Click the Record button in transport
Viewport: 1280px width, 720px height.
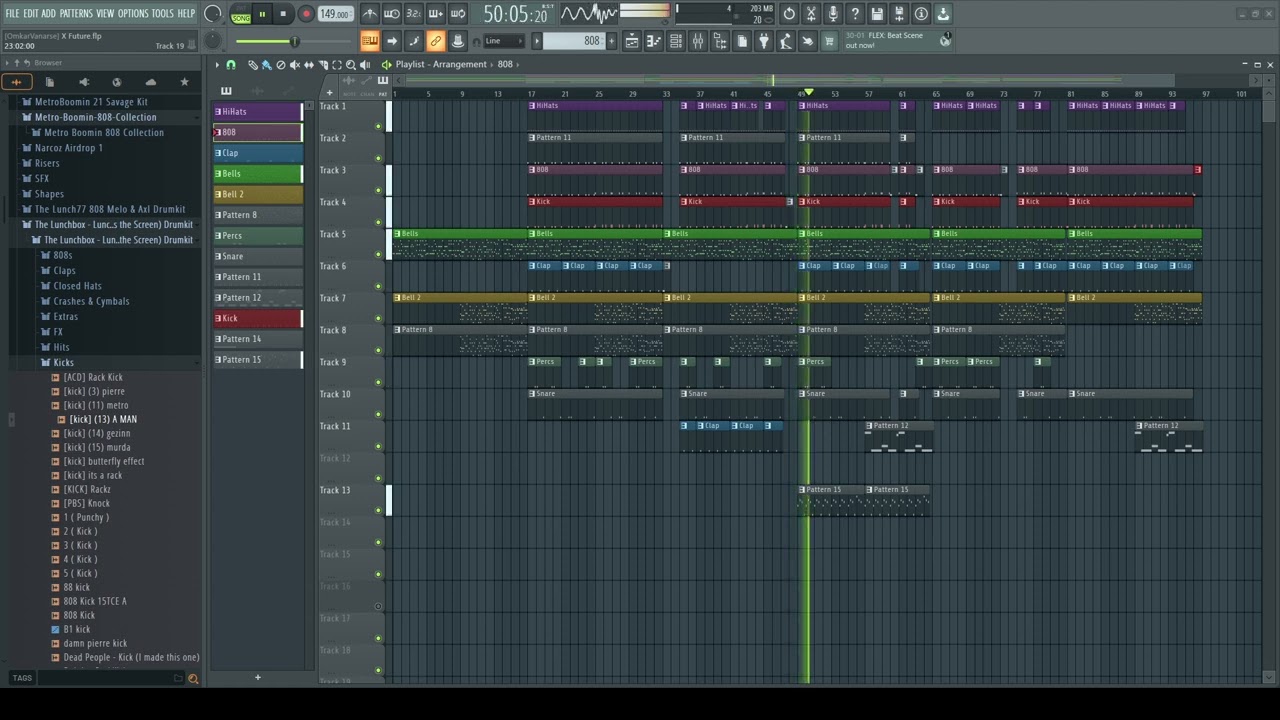[x=307, y=14]
